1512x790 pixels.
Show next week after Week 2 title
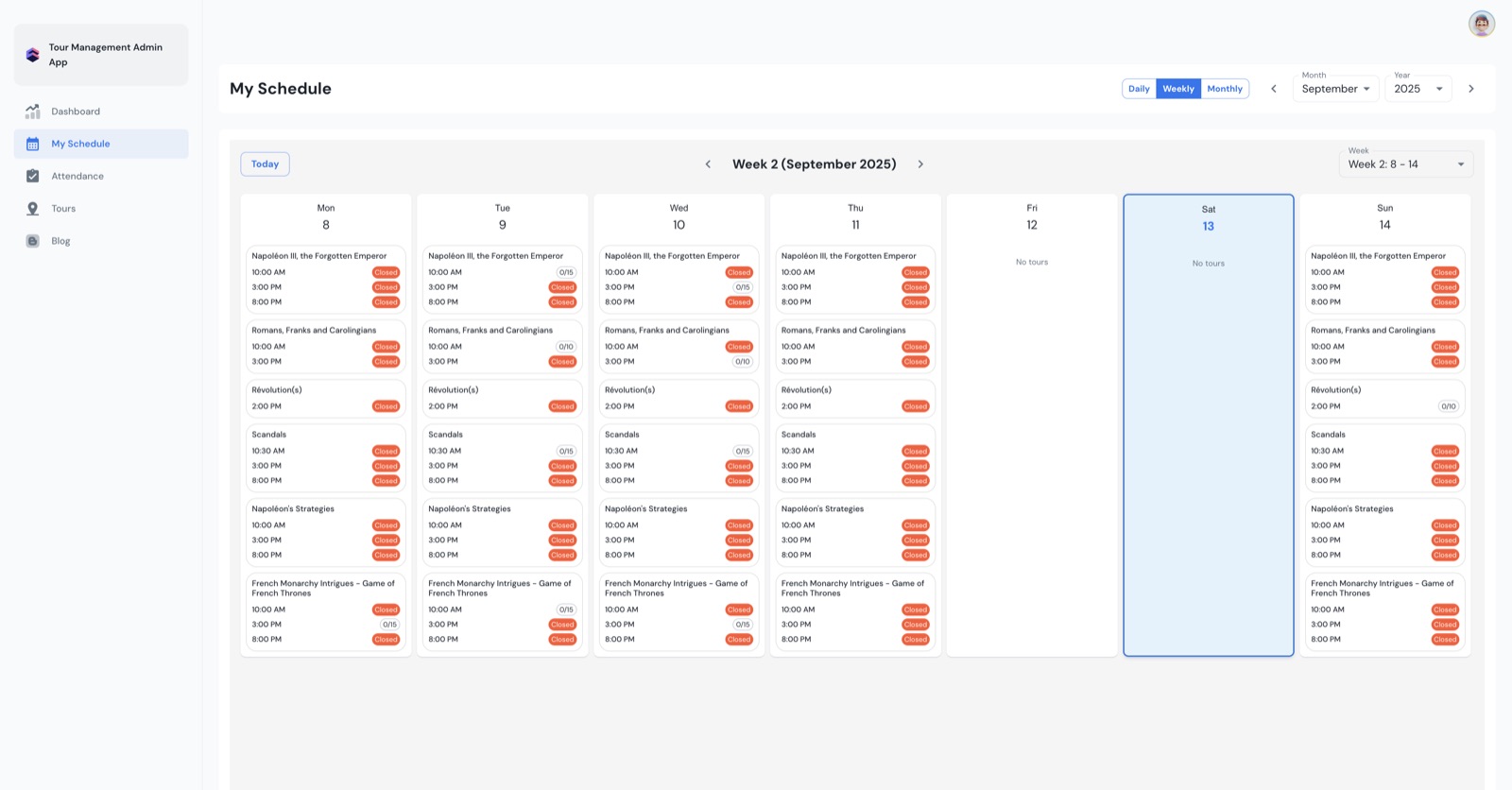[920, 164]
